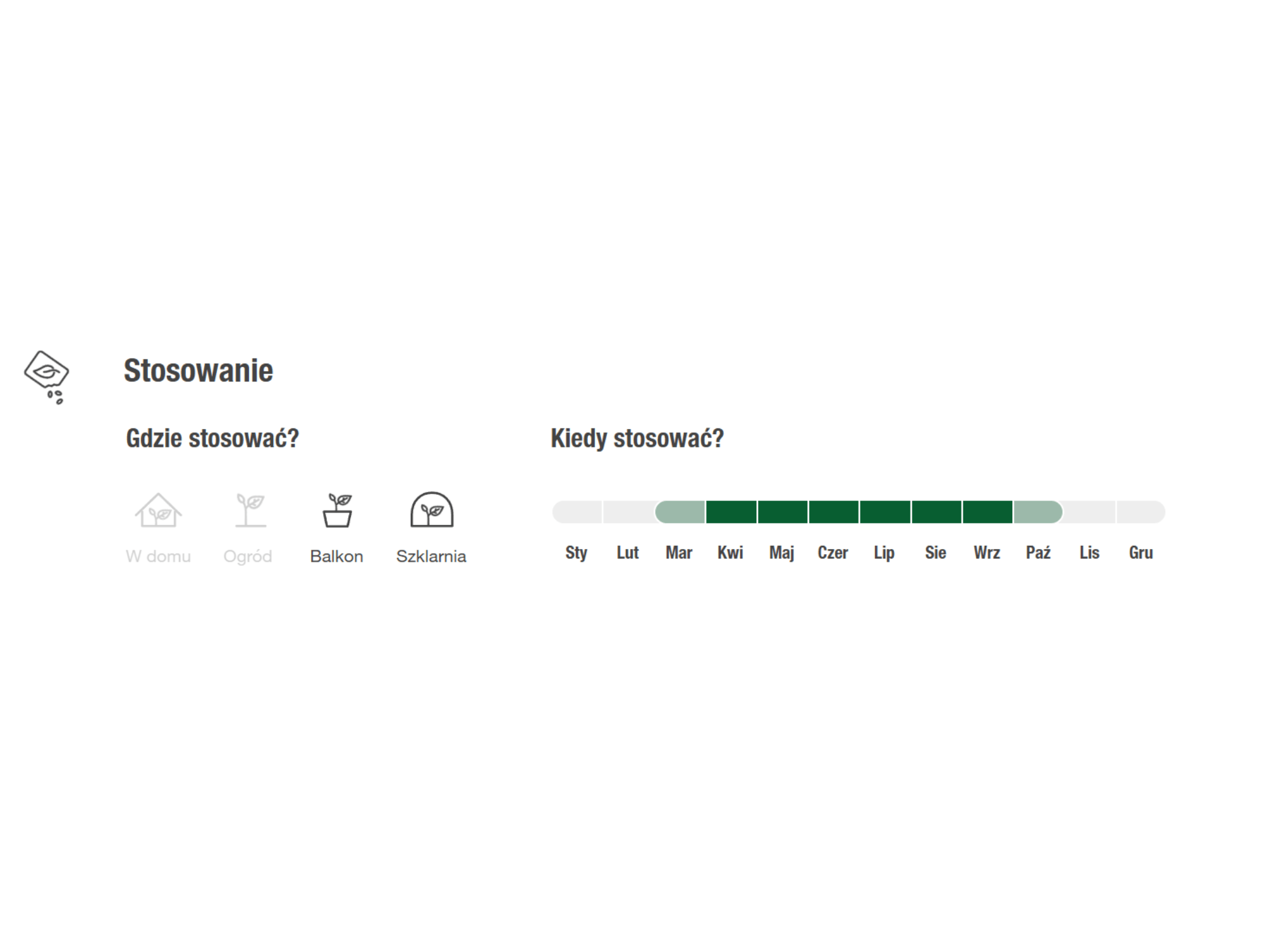Click the Stosowanie heading
The image size is (1270, 952).
(x=198, y=371)
